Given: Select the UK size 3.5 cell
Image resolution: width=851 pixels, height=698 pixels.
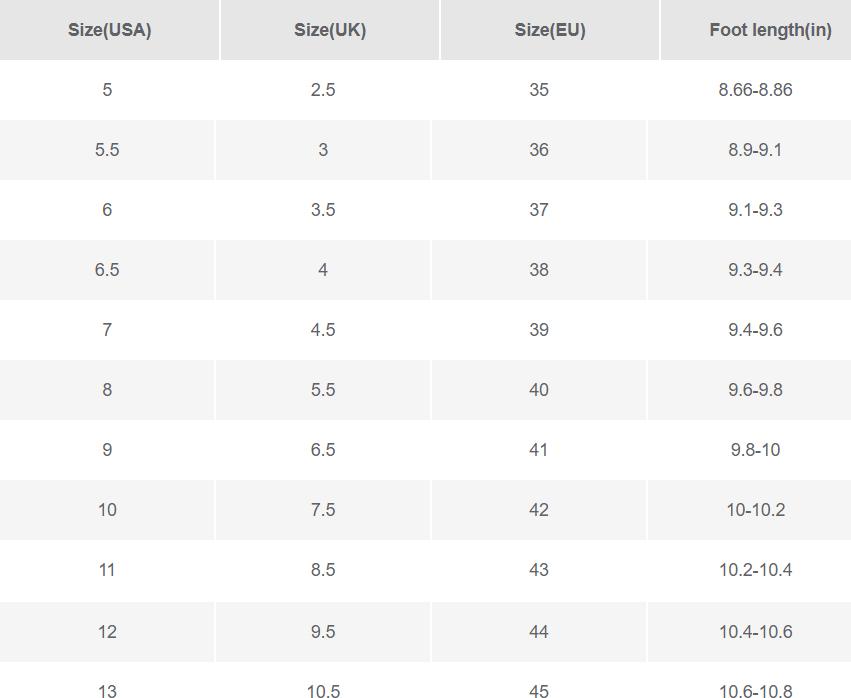Looking at the screenshot, I should coord(323,210).
